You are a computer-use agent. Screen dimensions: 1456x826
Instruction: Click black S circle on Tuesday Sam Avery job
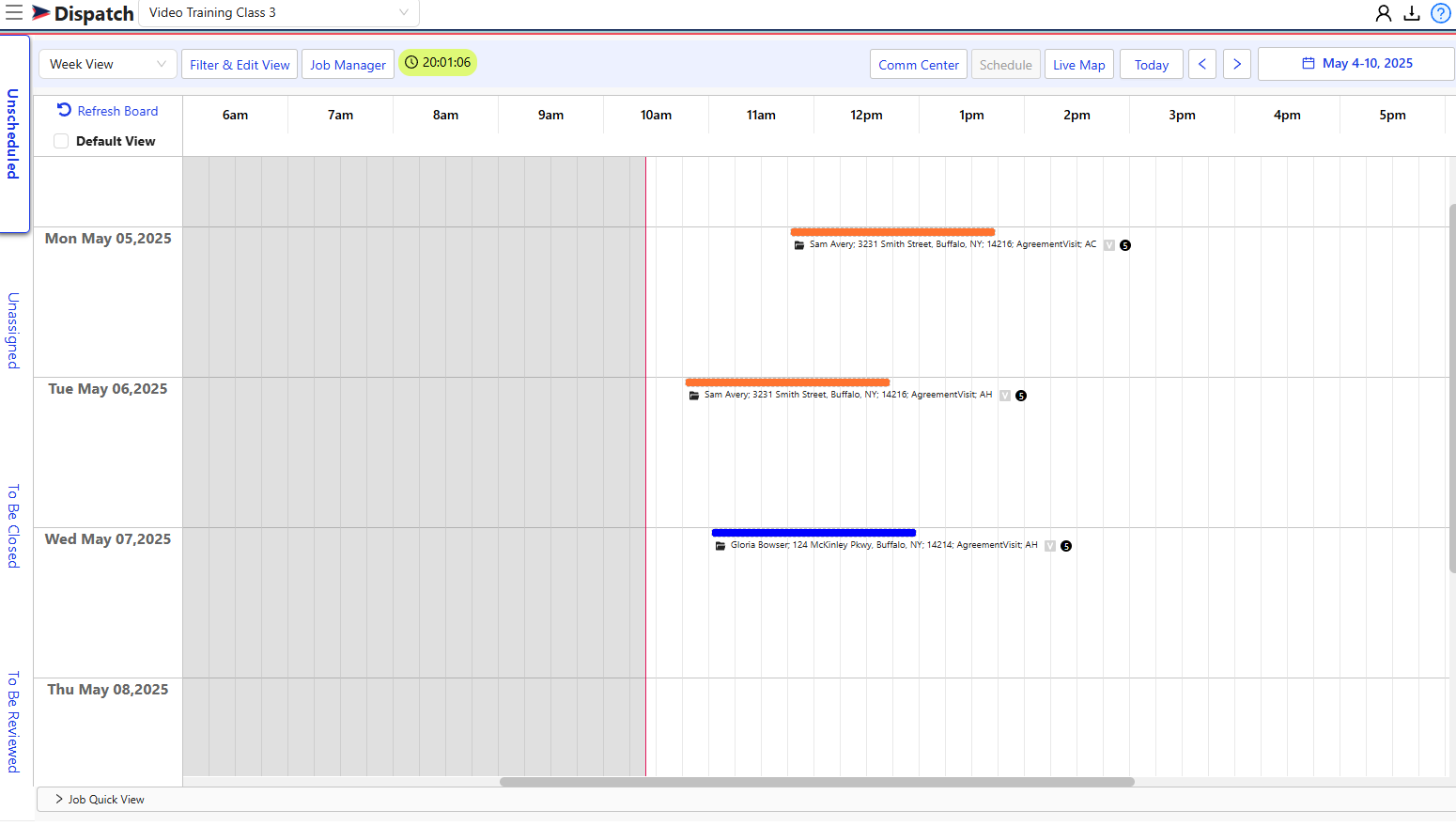click(1021, 396)
